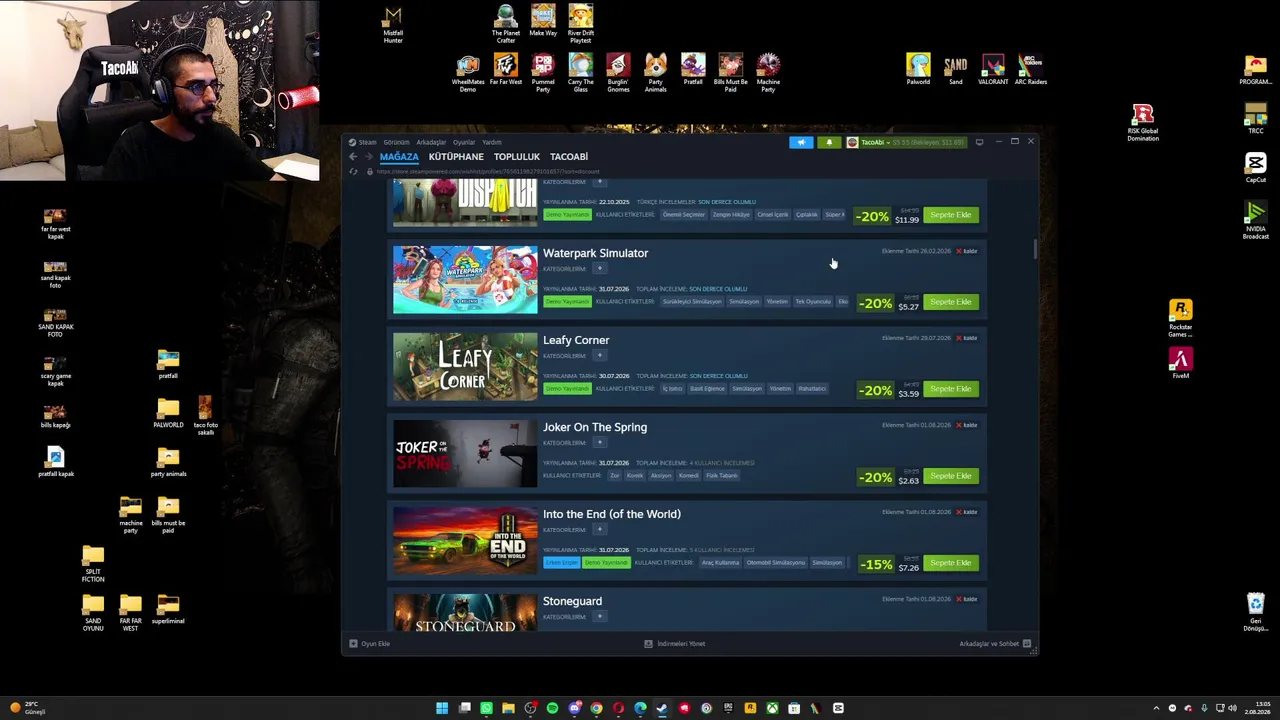
Task: Open the Yardım menu in Steam
Action: pos(492,142)
